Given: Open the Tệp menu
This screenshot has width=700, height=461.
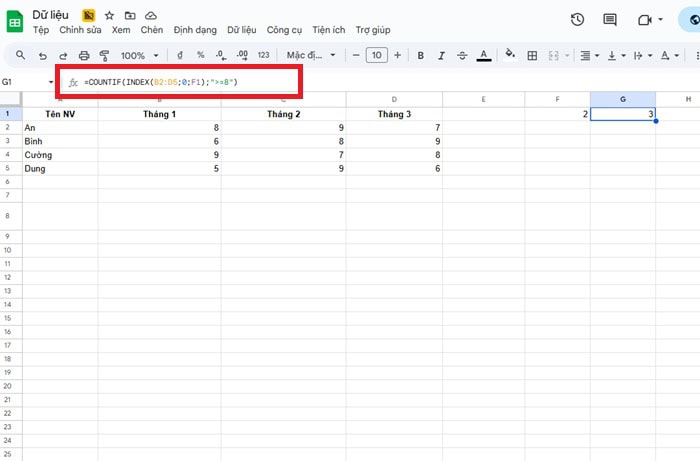Looking at the screenshot, I should [x=41, y=30].
